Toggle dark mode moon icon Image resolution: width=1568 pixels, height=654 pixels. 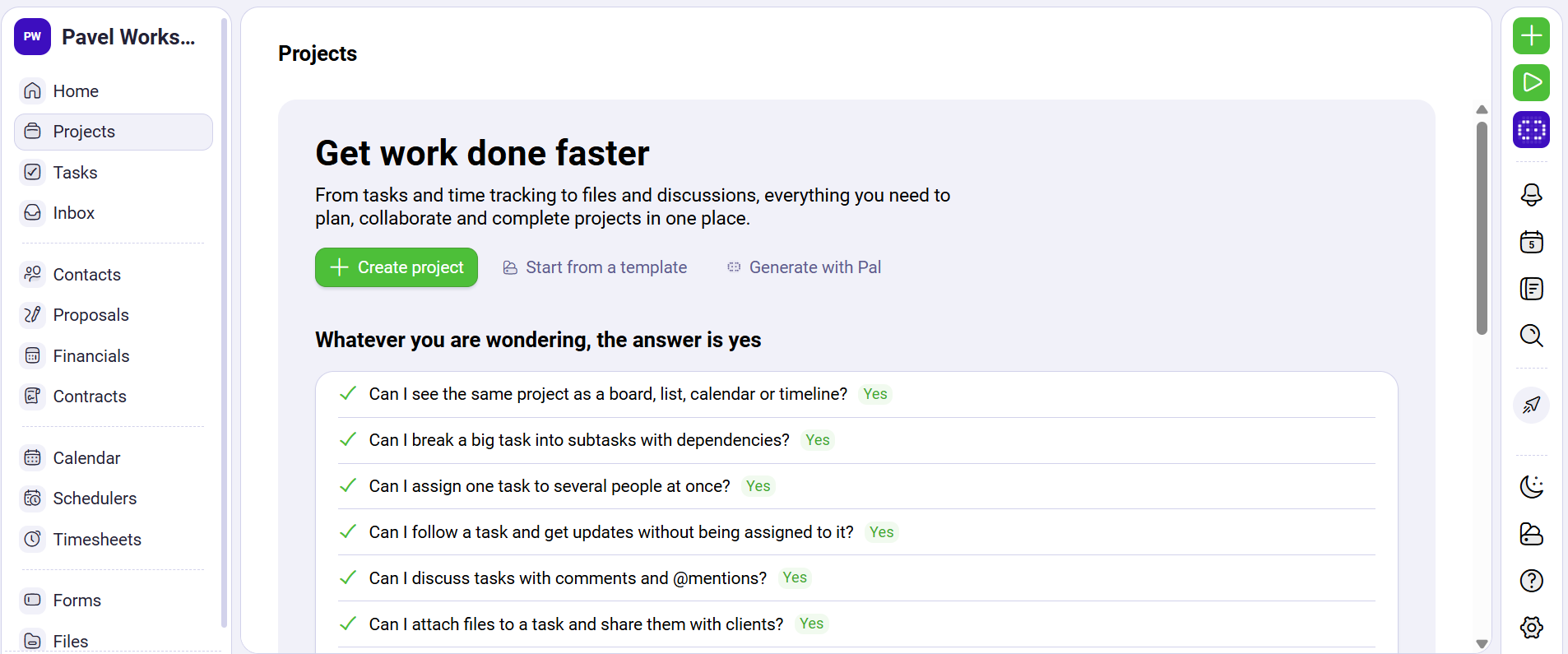click(x=1531, y=487)
